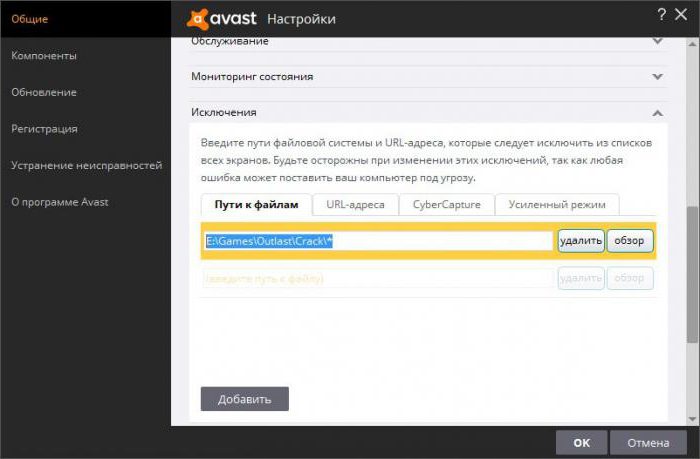Expand the Обслуживание section chevron
Screen dimensions: 700x459
click(x=657, y=41)
